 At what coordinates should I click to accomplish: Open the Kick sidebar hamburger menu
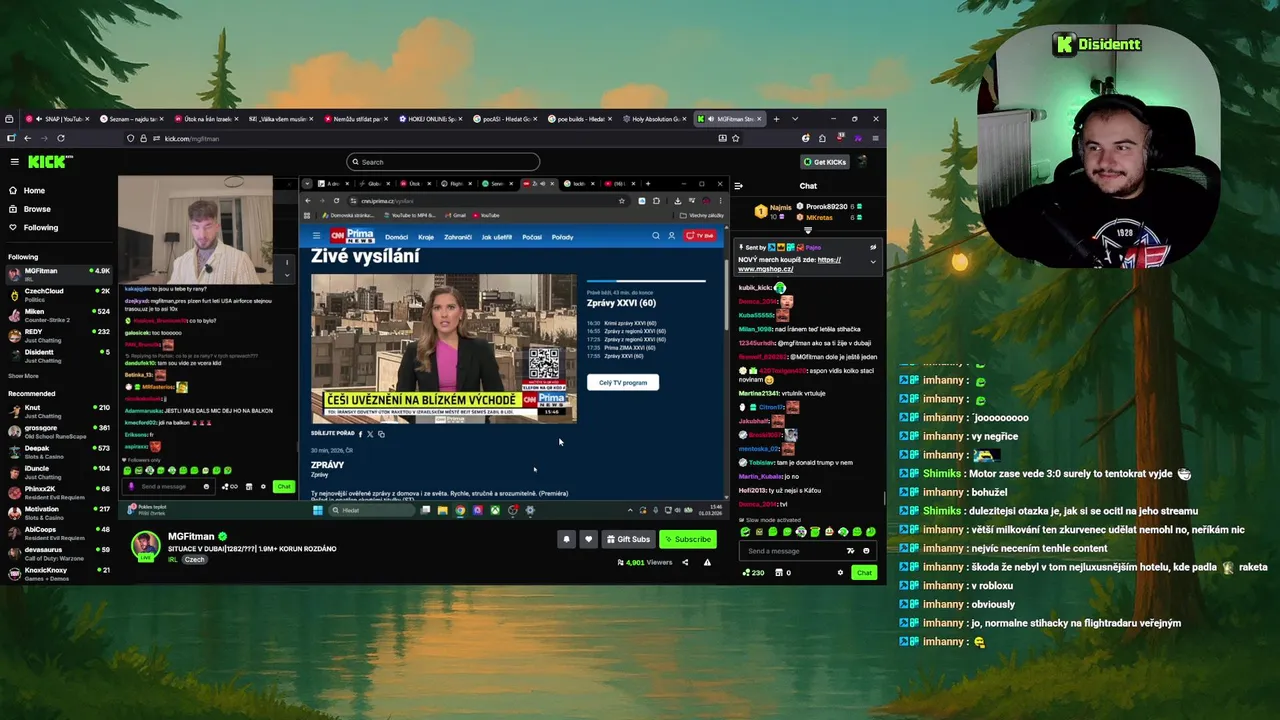(x=14, y=161)
